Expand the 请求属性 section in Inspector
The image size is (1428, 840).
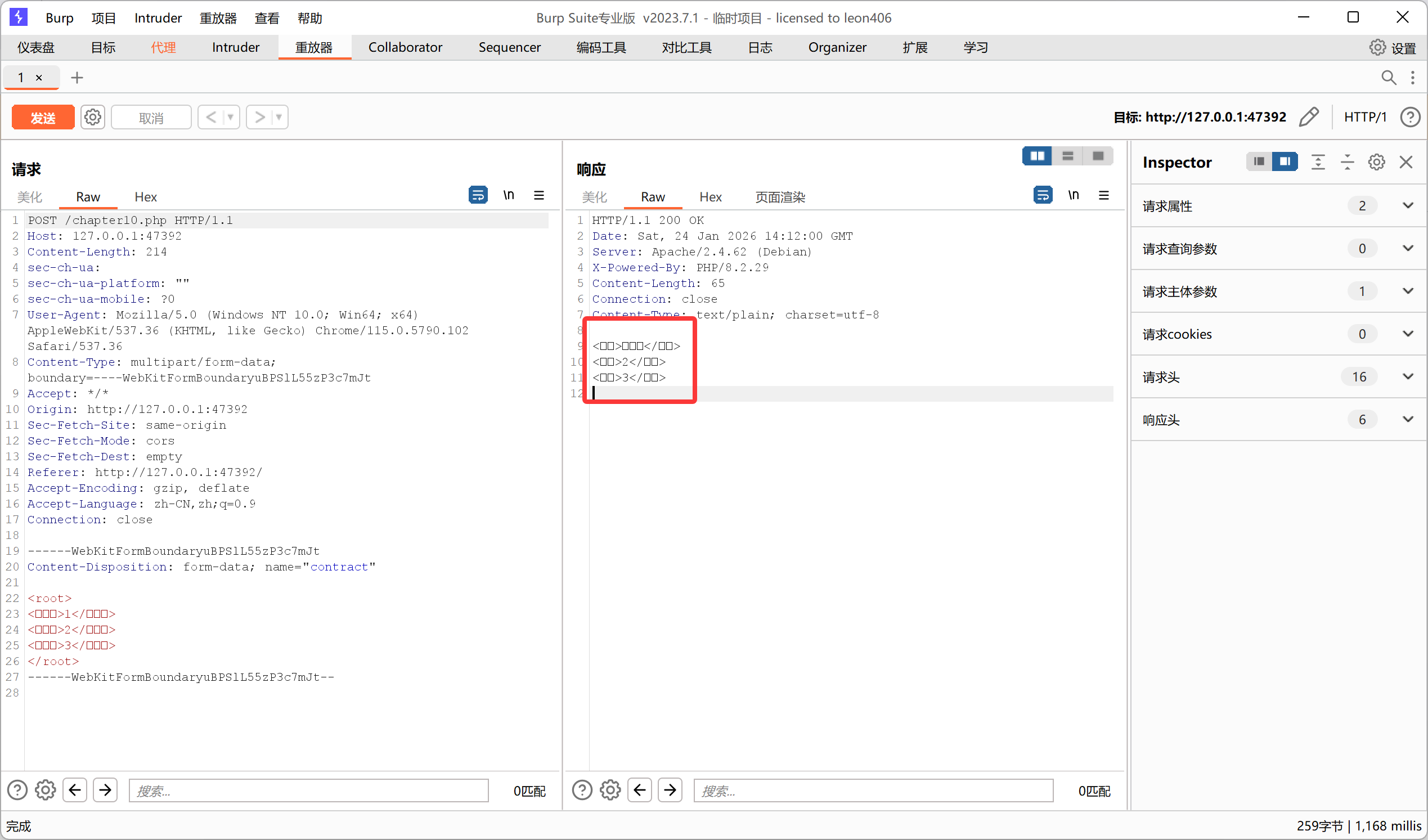pos(1408,206)
